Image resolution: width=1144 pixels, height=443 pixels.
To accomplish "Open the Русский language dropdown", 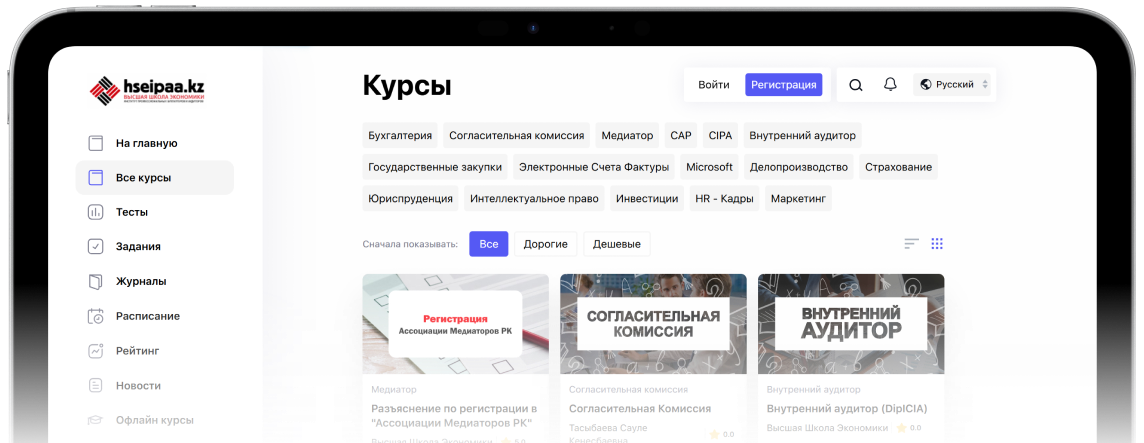I will click(952, 85).
